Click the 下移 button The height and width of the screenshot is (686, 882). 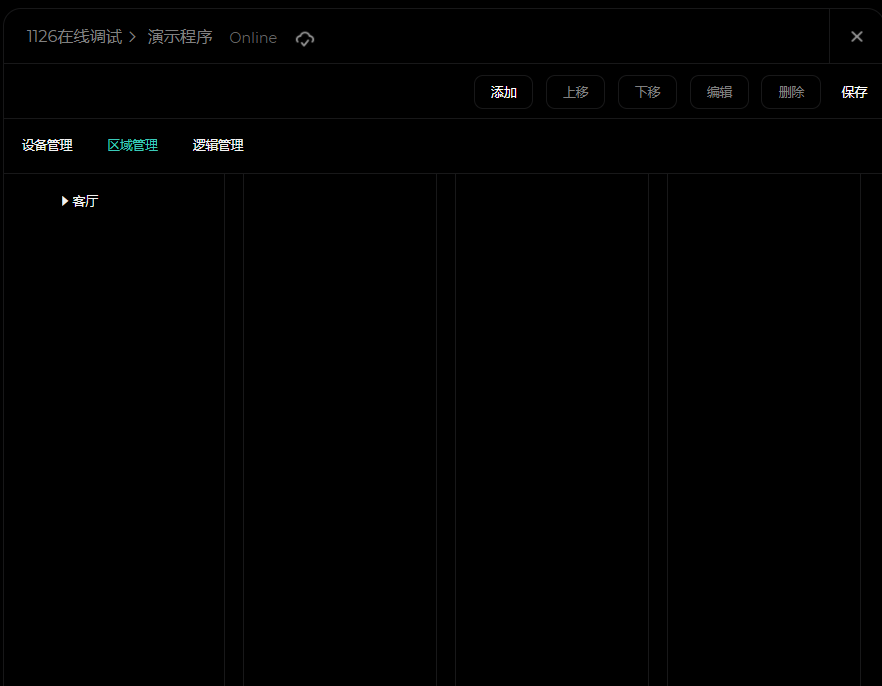647,92
